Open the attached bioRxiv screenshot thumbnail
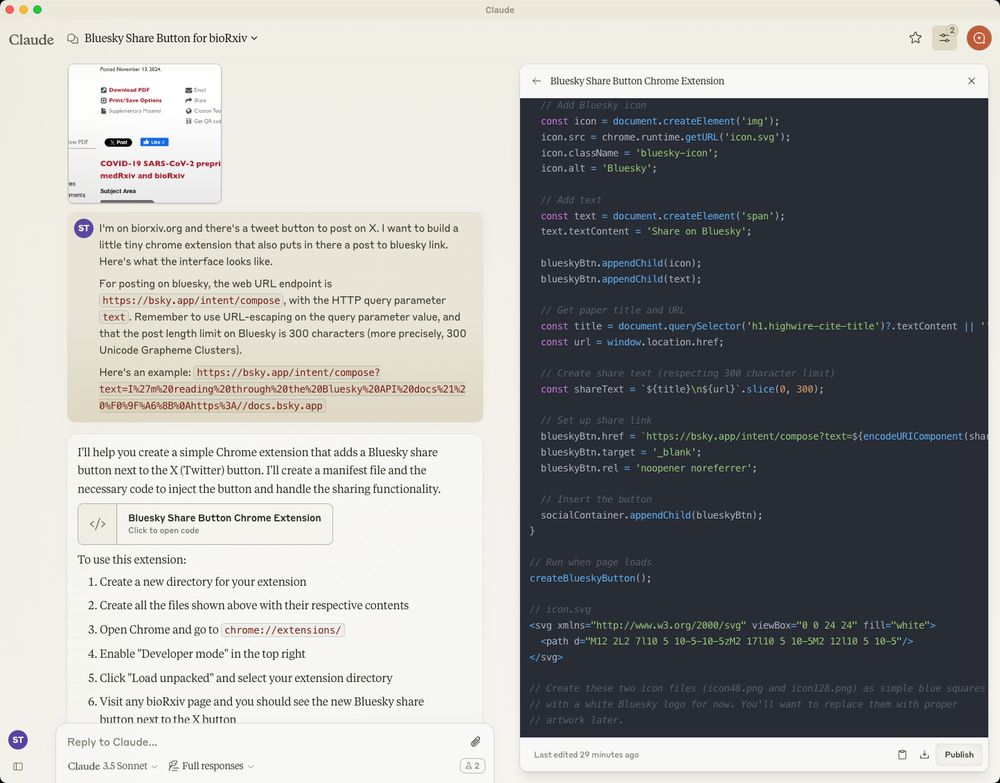 tap(145, 133)
